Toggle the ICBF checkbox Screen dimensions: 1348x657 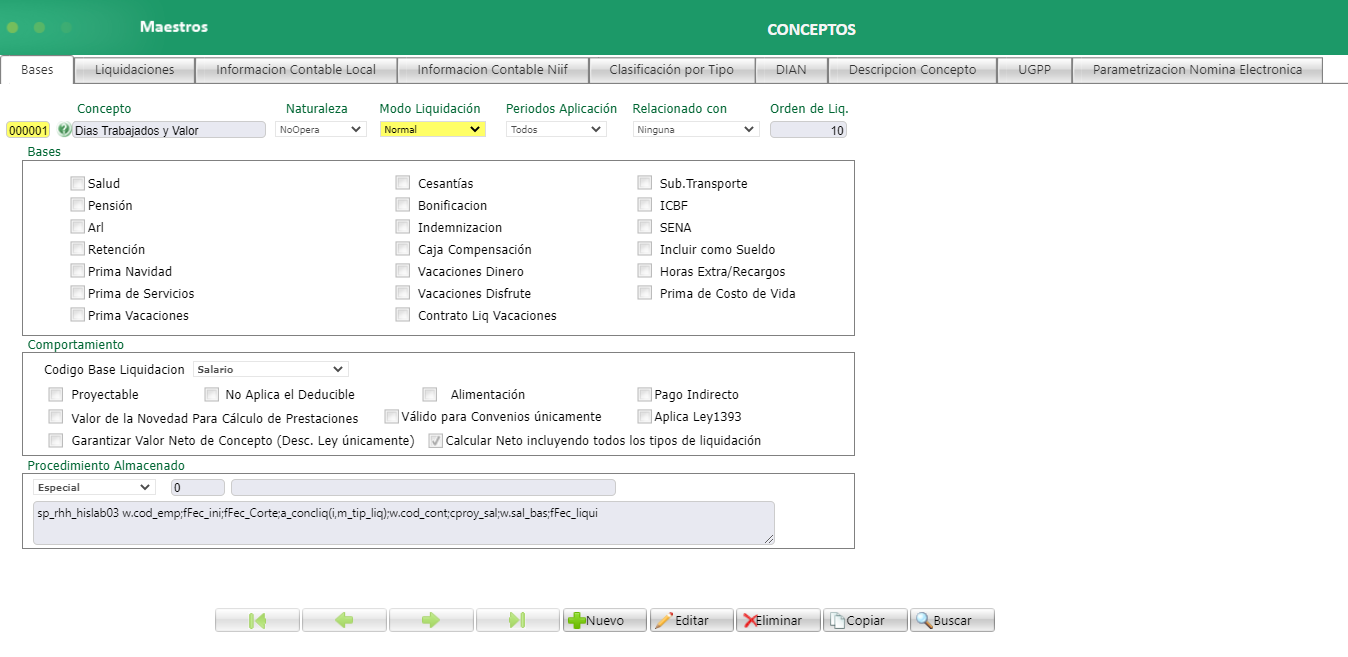coord(645,205)
